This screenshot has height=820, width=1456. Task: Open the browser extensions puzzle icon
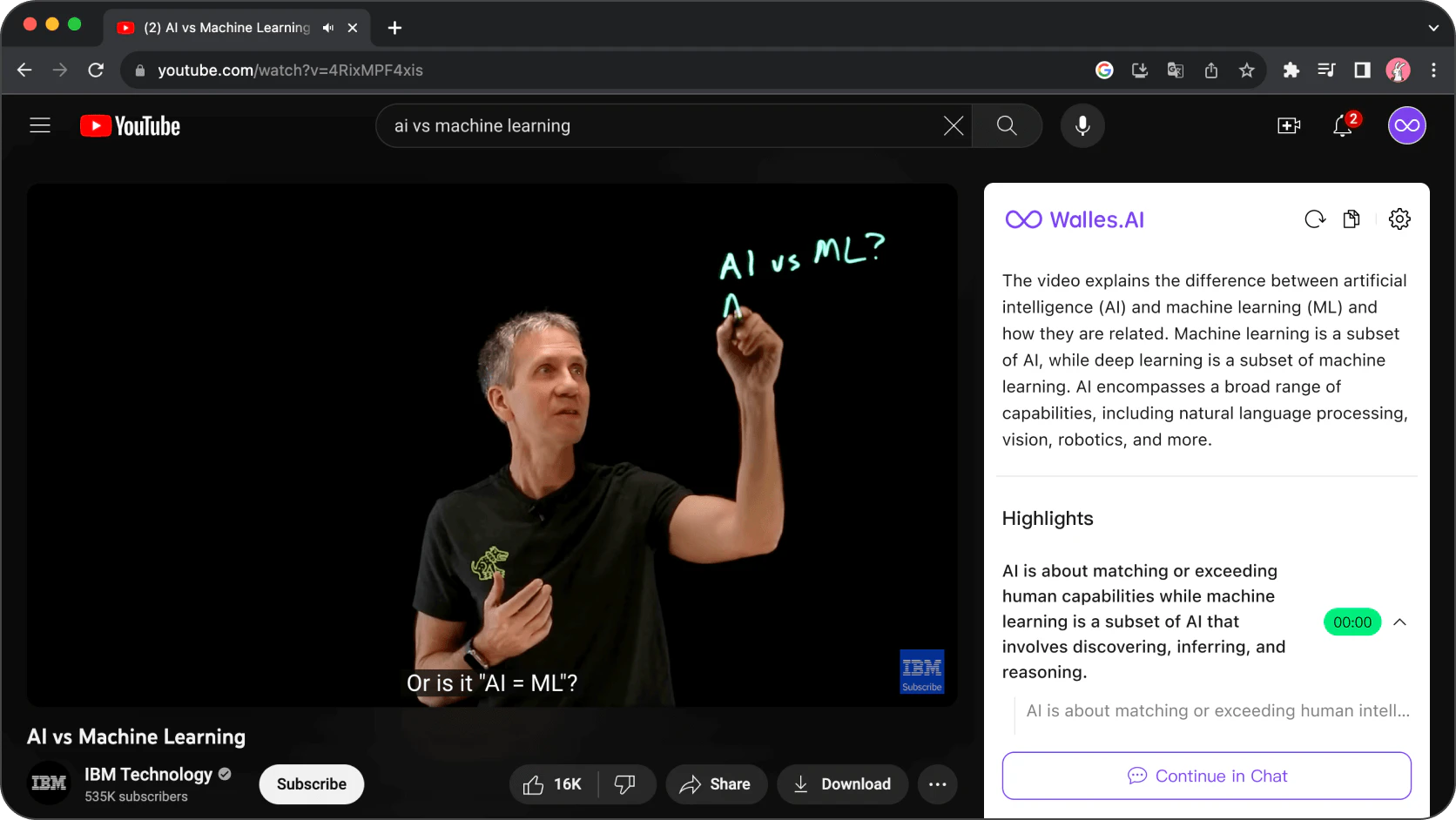(x=1291, y=70)
